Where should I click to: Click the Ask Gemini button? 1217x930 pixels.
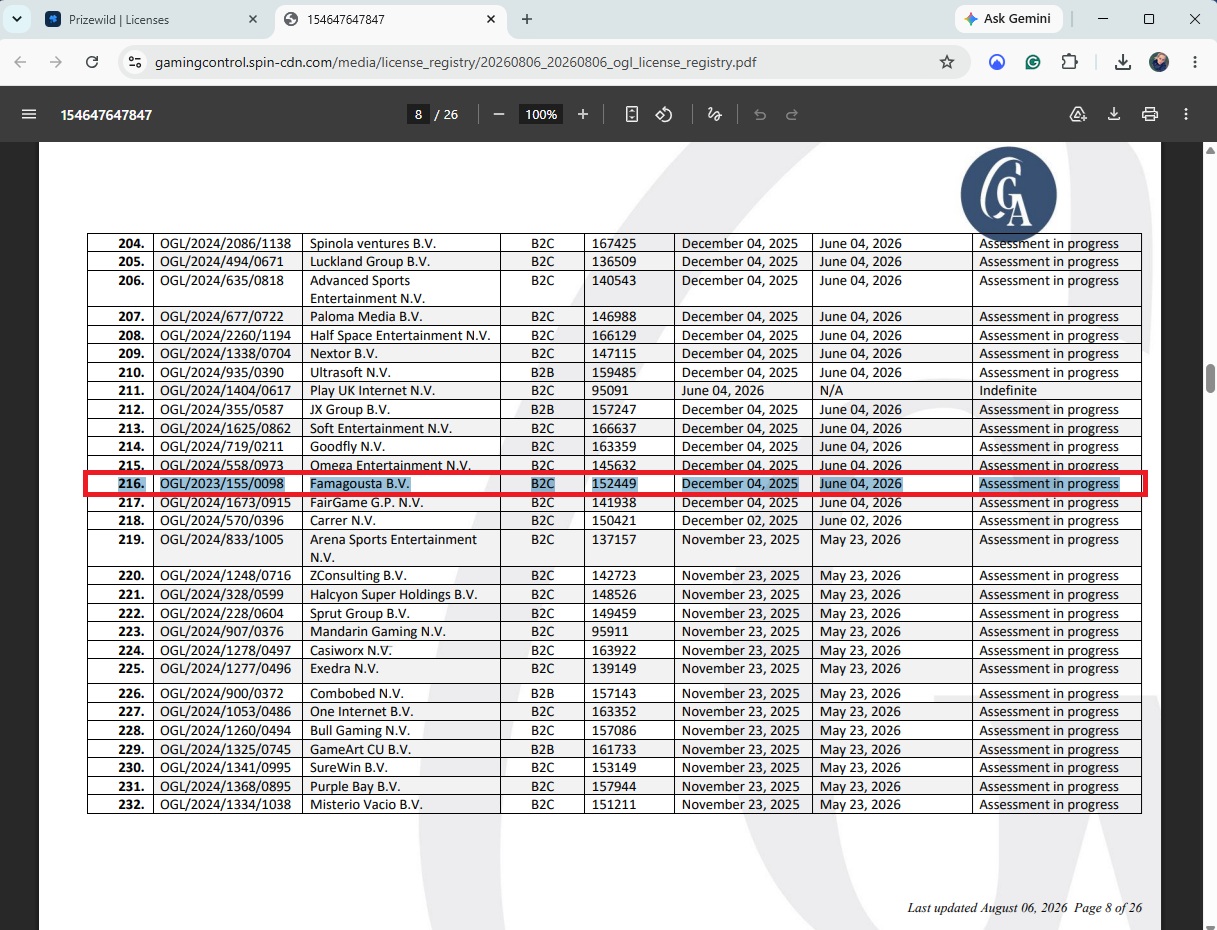point(1008,19)
